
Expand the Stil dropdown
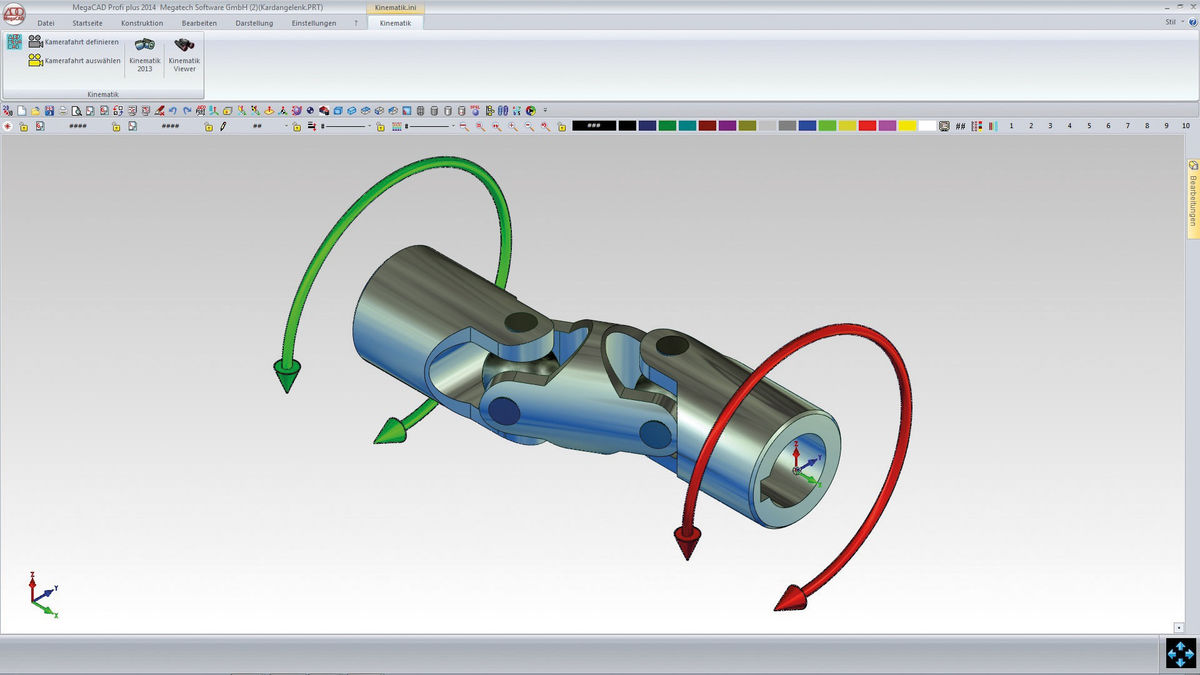pyautogui.click(x=1174, y=22)
